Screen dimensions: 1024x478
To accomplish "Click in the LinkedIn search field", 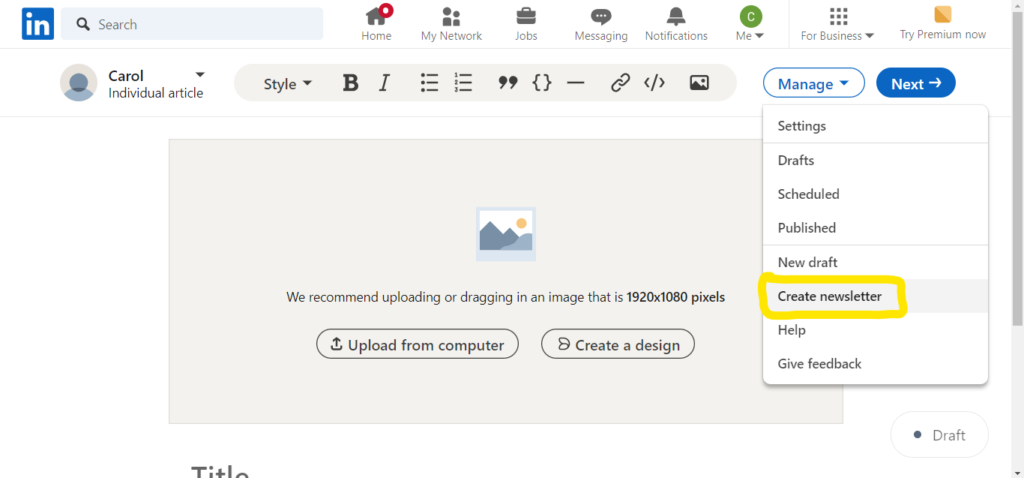I will pyautogui.click(x=200, y=24).
